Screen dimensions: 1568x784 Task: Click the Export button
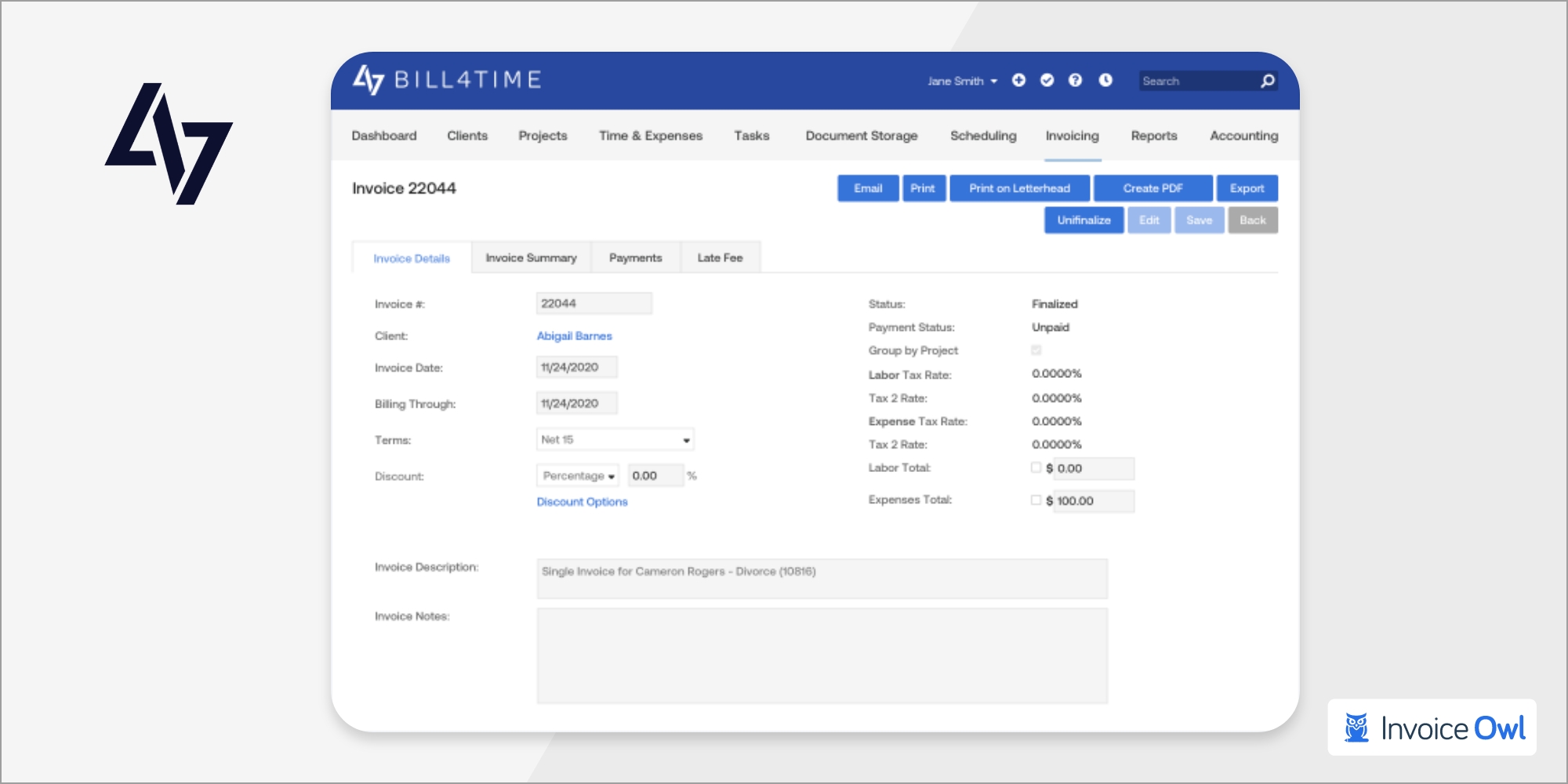click(1247, 188)
